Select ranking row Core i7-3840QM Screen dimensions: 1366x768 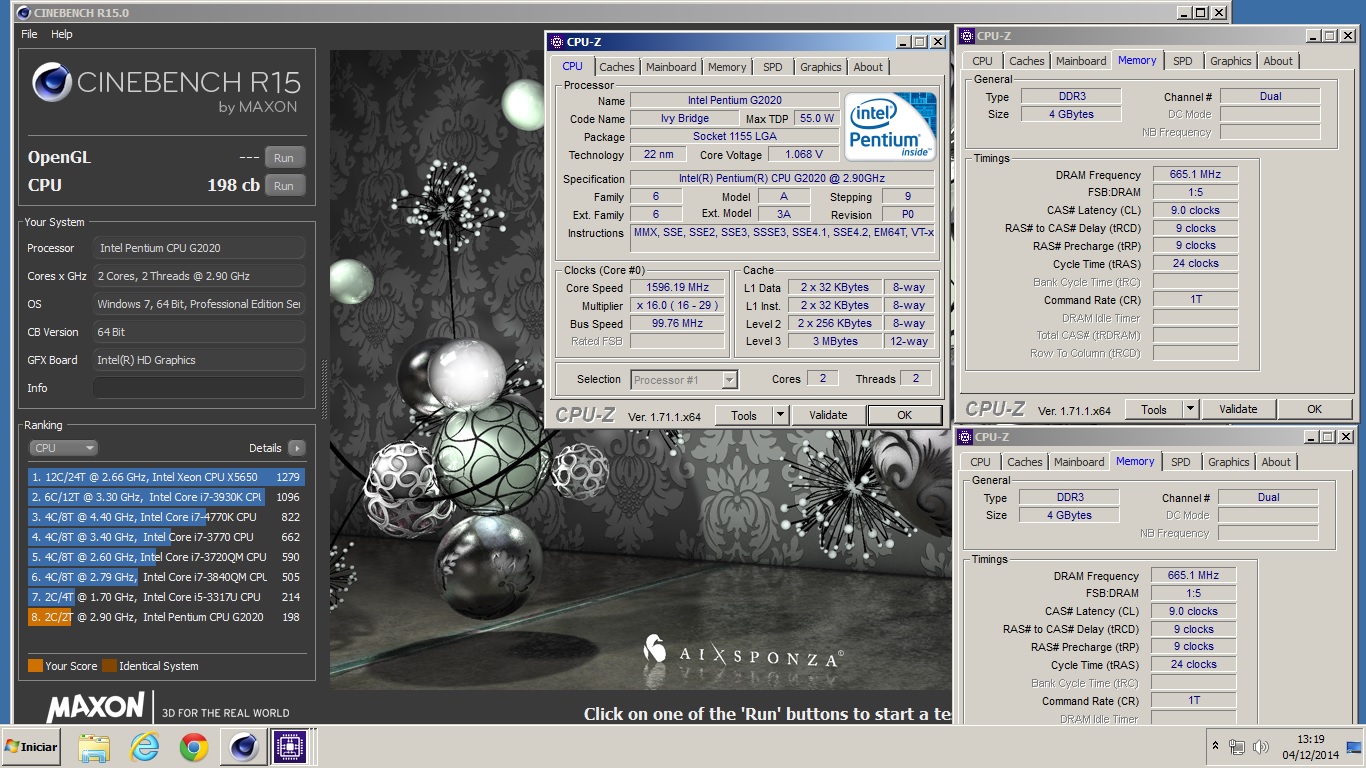166,577
